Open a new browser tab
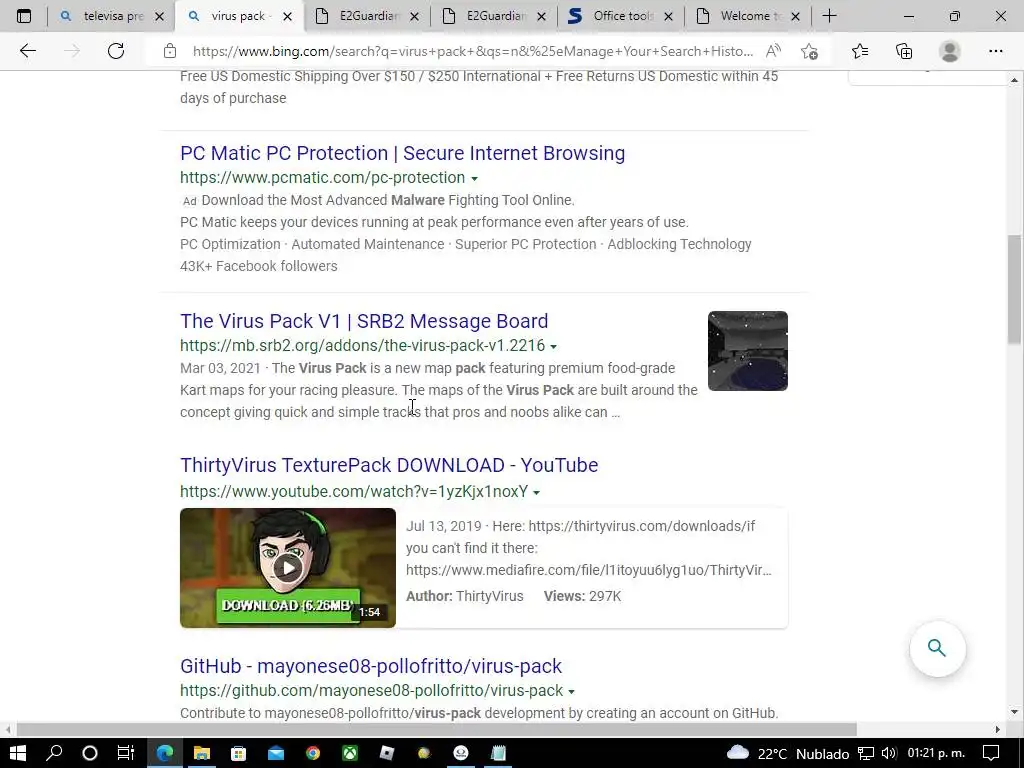 coord(829,16)
